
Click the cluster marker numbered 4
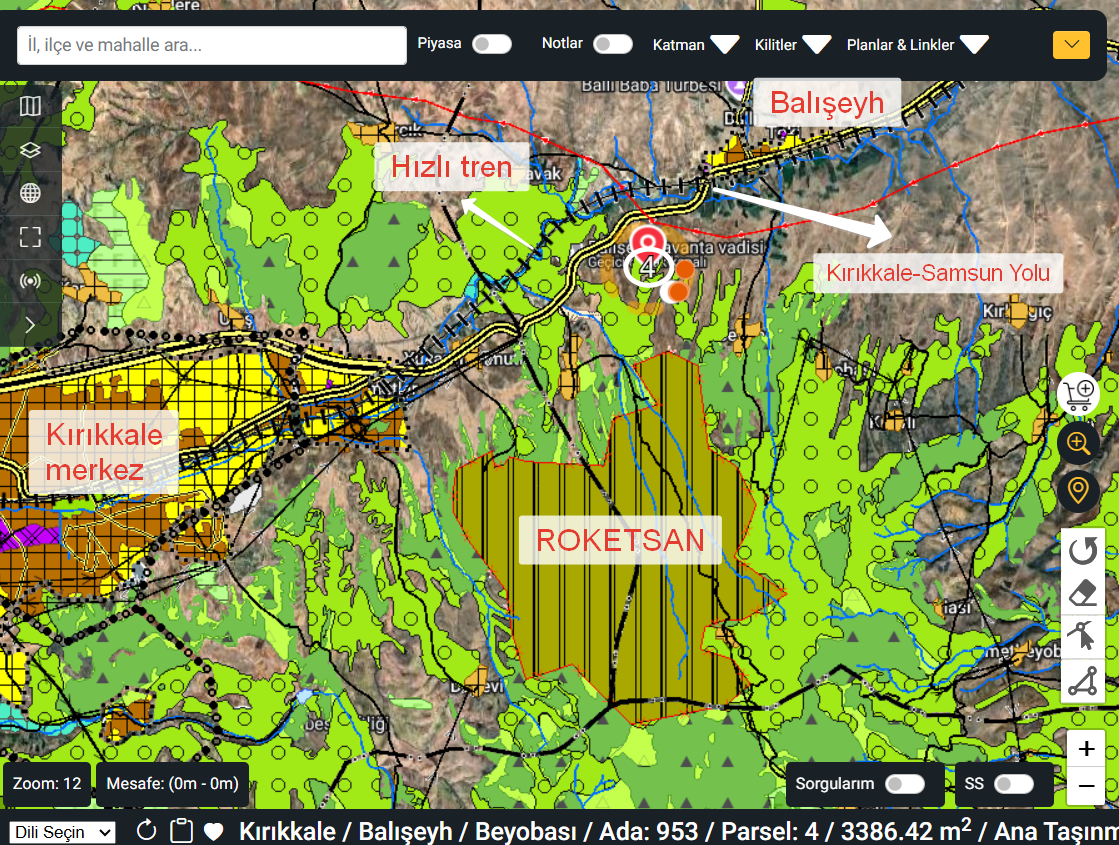point(648,268)
